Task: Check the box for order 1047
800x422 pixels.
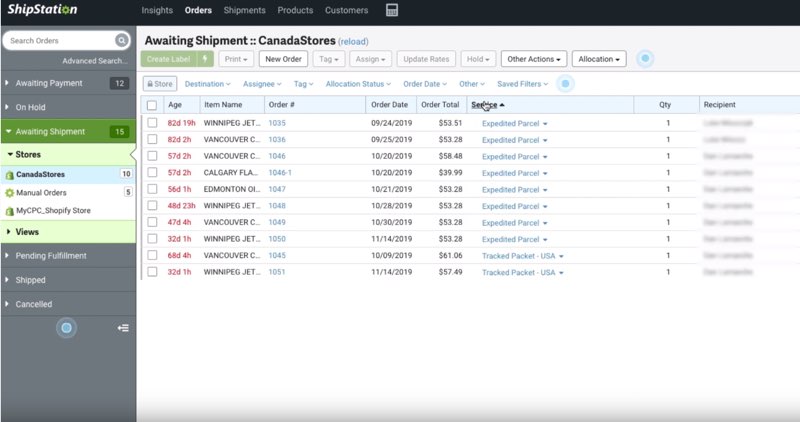Action: (x=152, y=189)
